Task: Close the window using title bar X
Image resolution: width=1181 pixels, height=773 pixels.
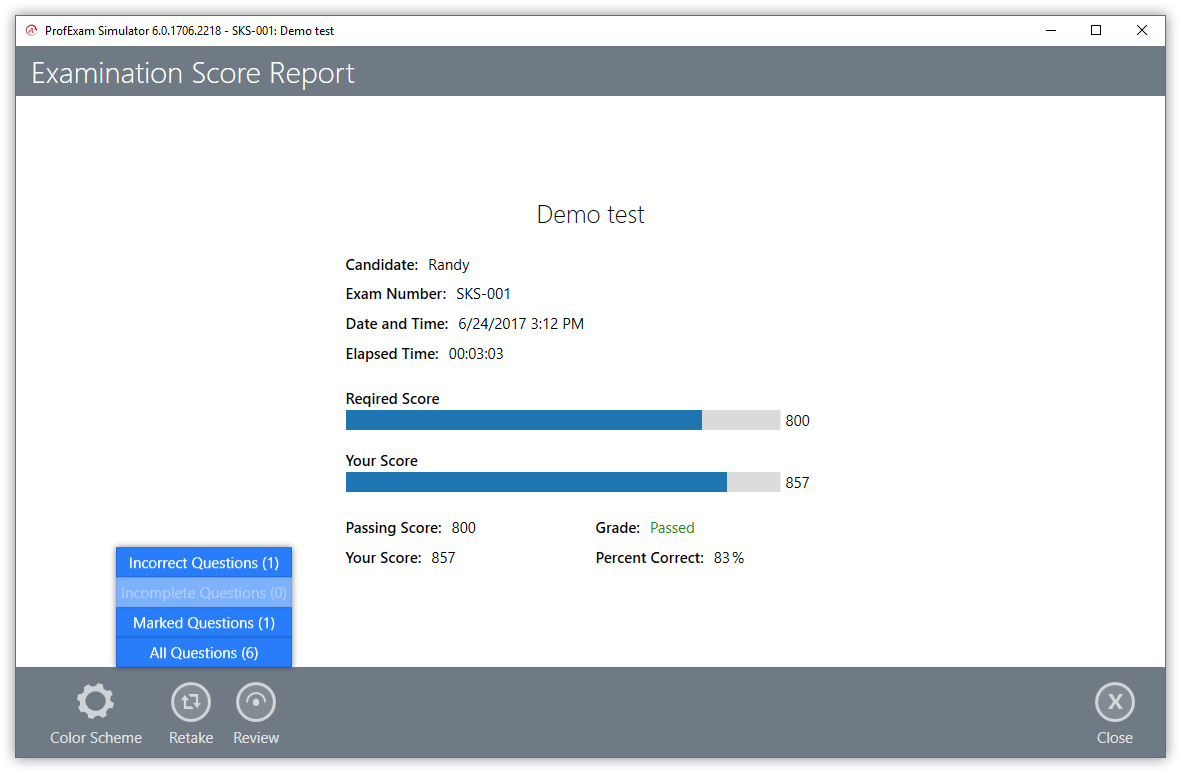Action: [x=1142, y=31]
